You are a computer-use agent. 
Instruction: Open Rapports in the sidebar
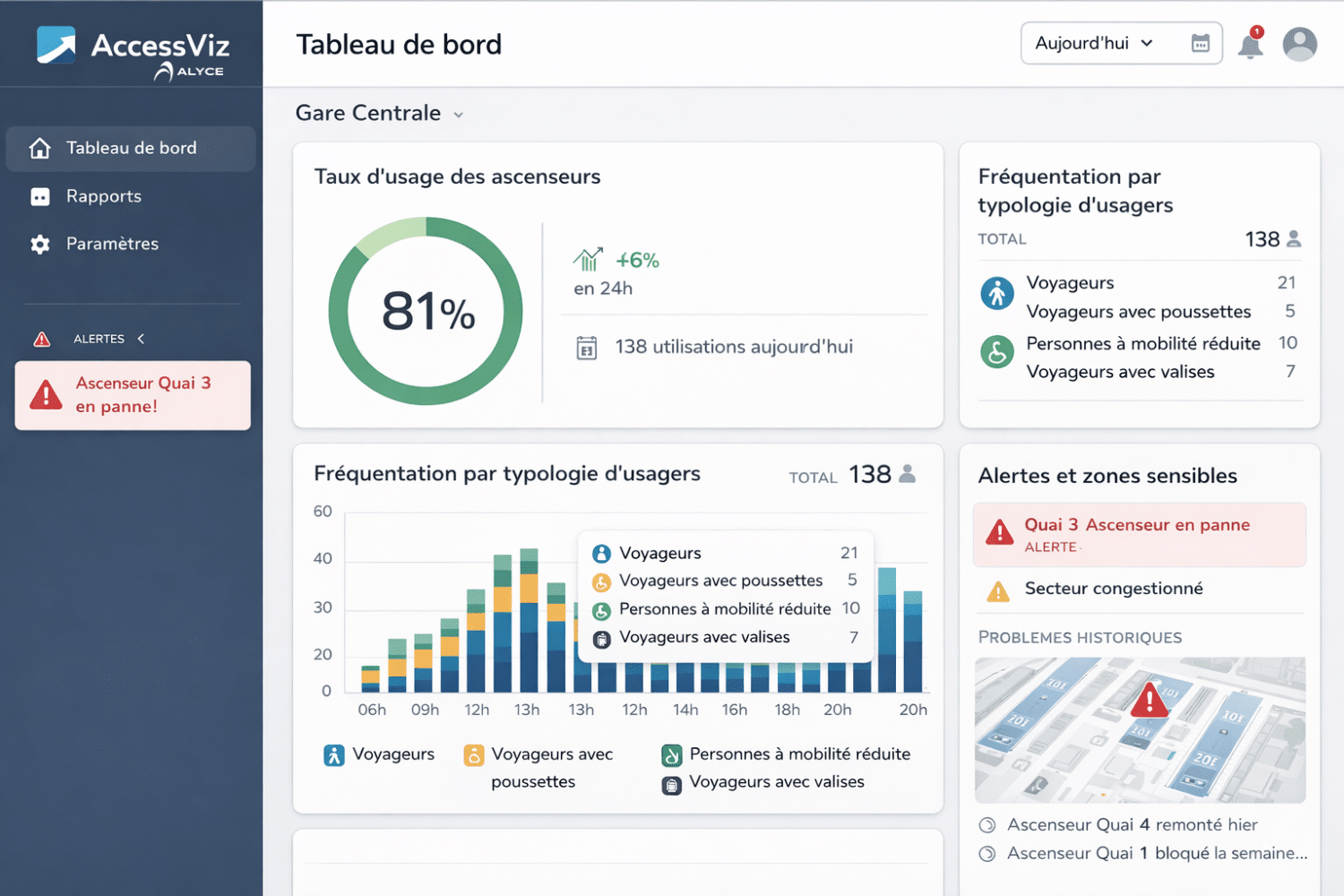pyautogui.click(x=104, y=196)
